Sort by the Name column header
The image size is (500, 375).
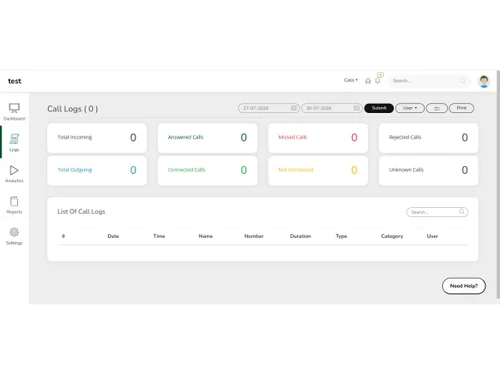(206, 236)
